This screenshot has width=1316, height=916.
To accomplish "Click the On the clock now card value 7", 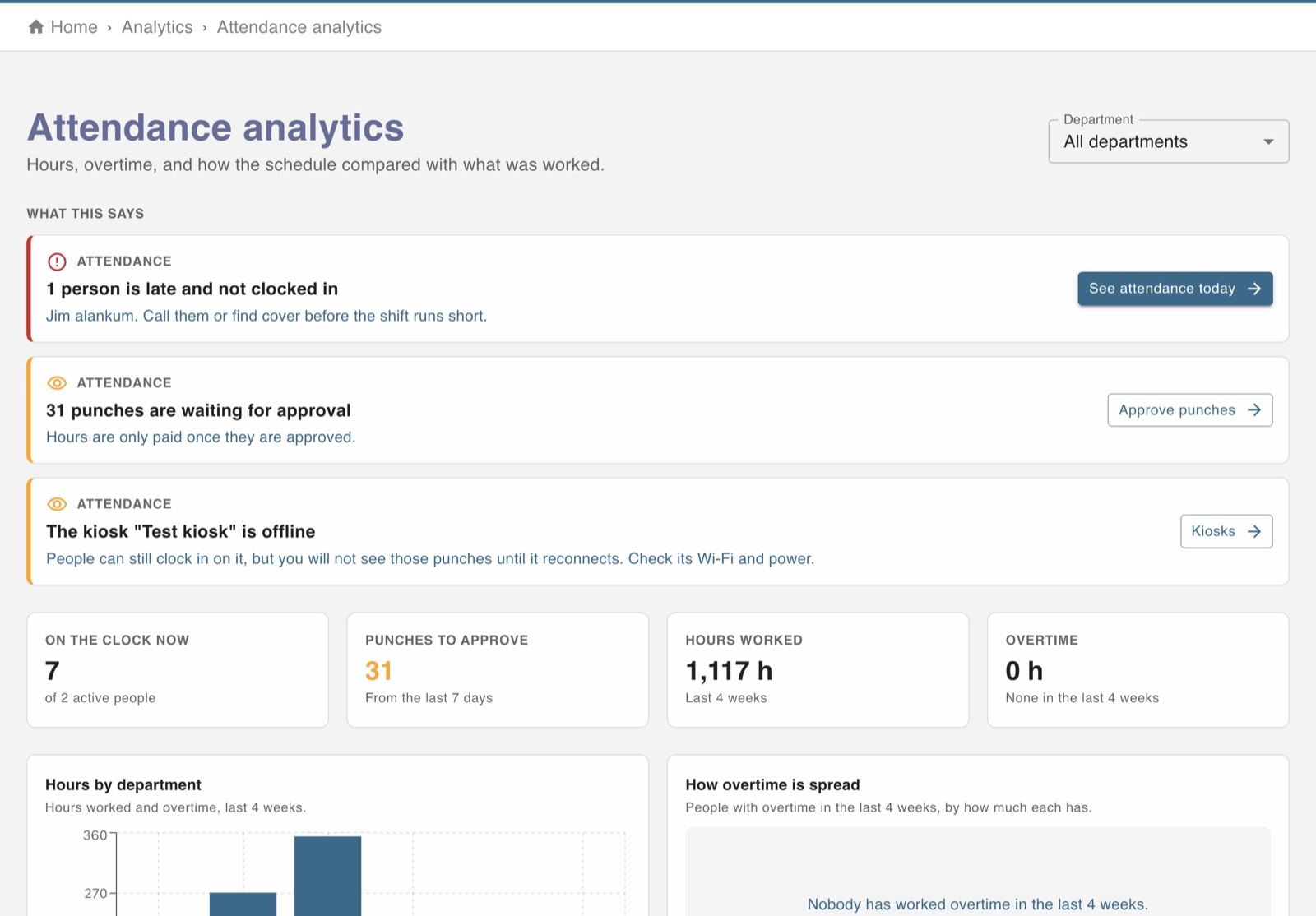I will [53, 671].
